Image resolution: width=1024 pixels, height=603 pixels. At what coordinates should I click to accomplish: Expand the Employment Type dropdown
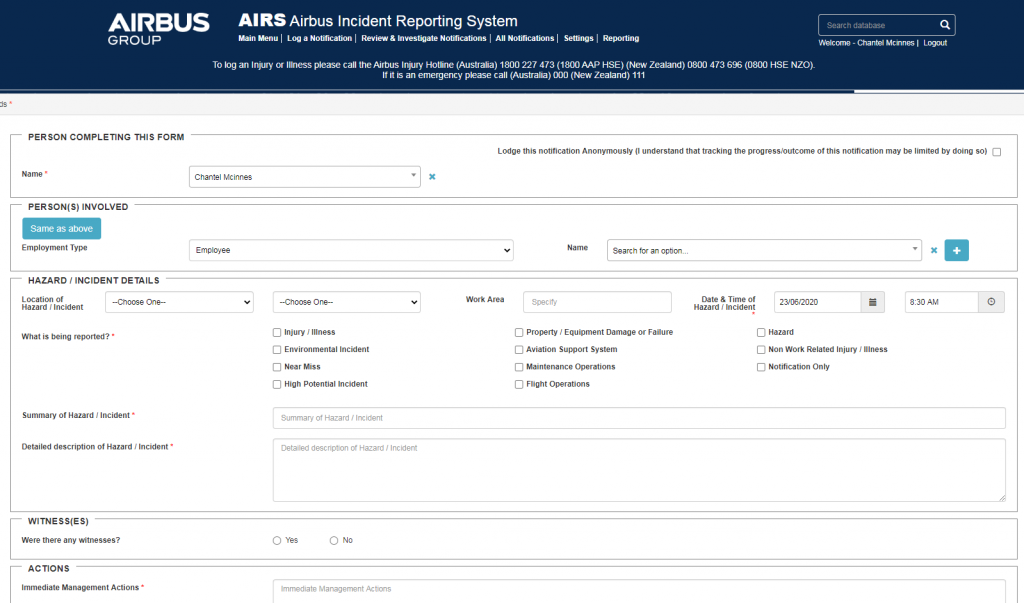point(350,250)
